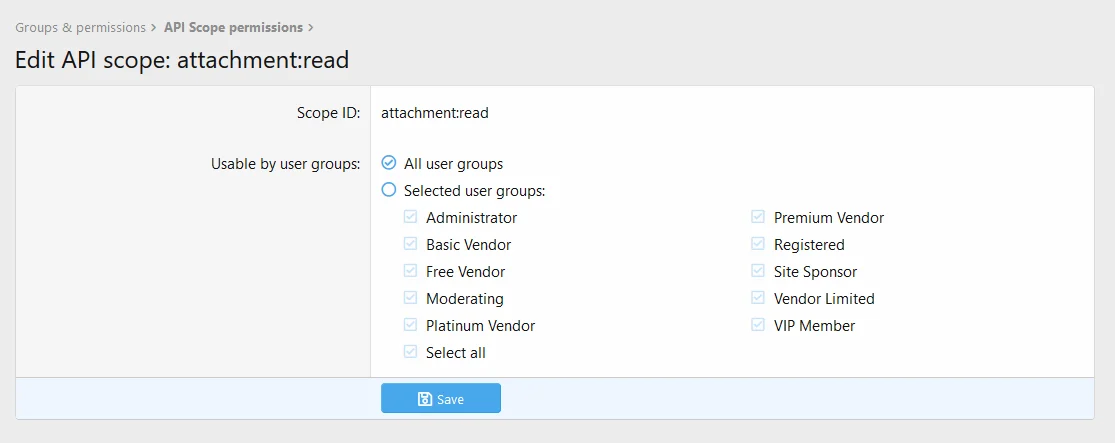Toggle the Free Vendor checkbox
This screenshot has width=1115, height=443.
pos(410,272)
